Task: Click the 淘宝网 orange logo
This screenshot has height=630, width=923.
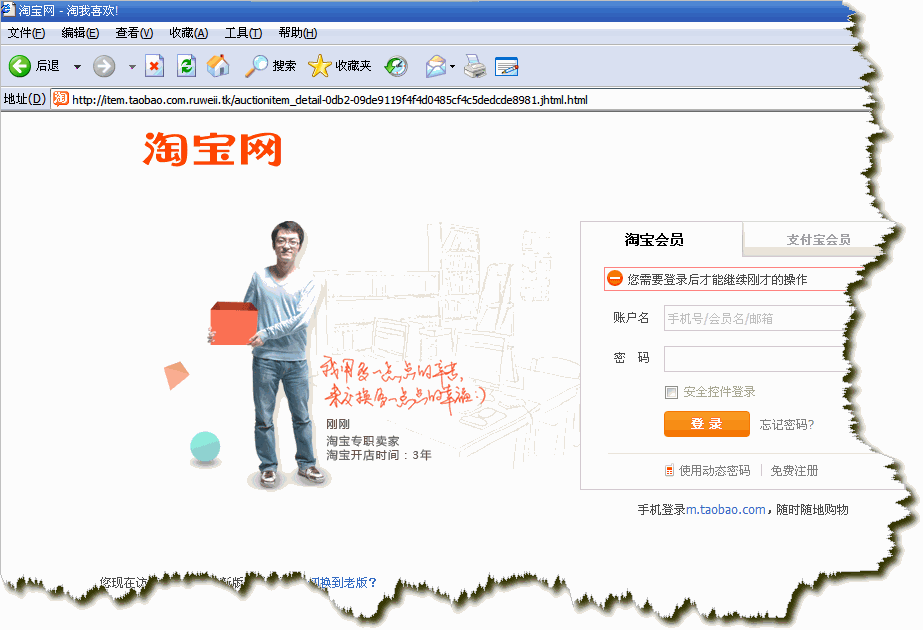Action: [x=213, y=149]
